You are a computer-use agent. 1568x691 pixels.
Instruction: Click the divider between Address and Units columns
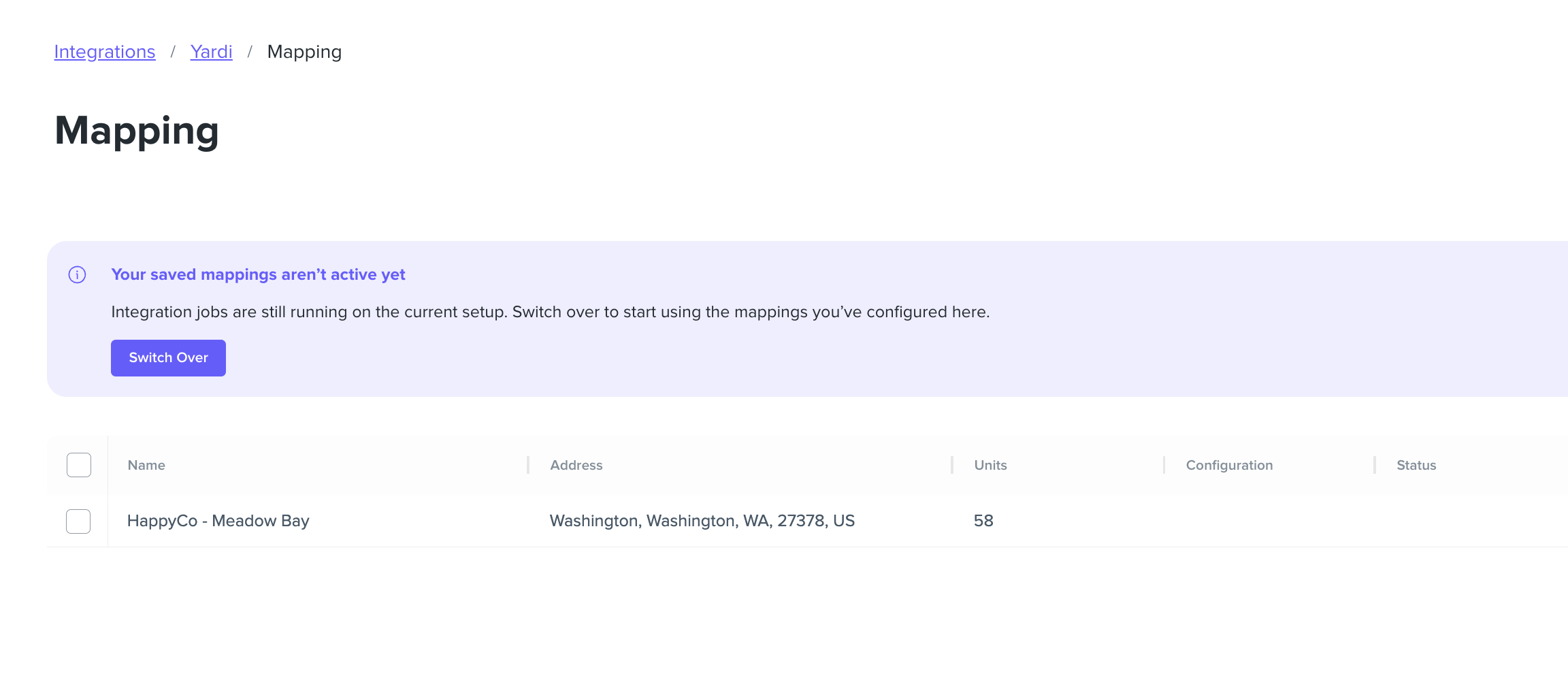click(952, 465)
